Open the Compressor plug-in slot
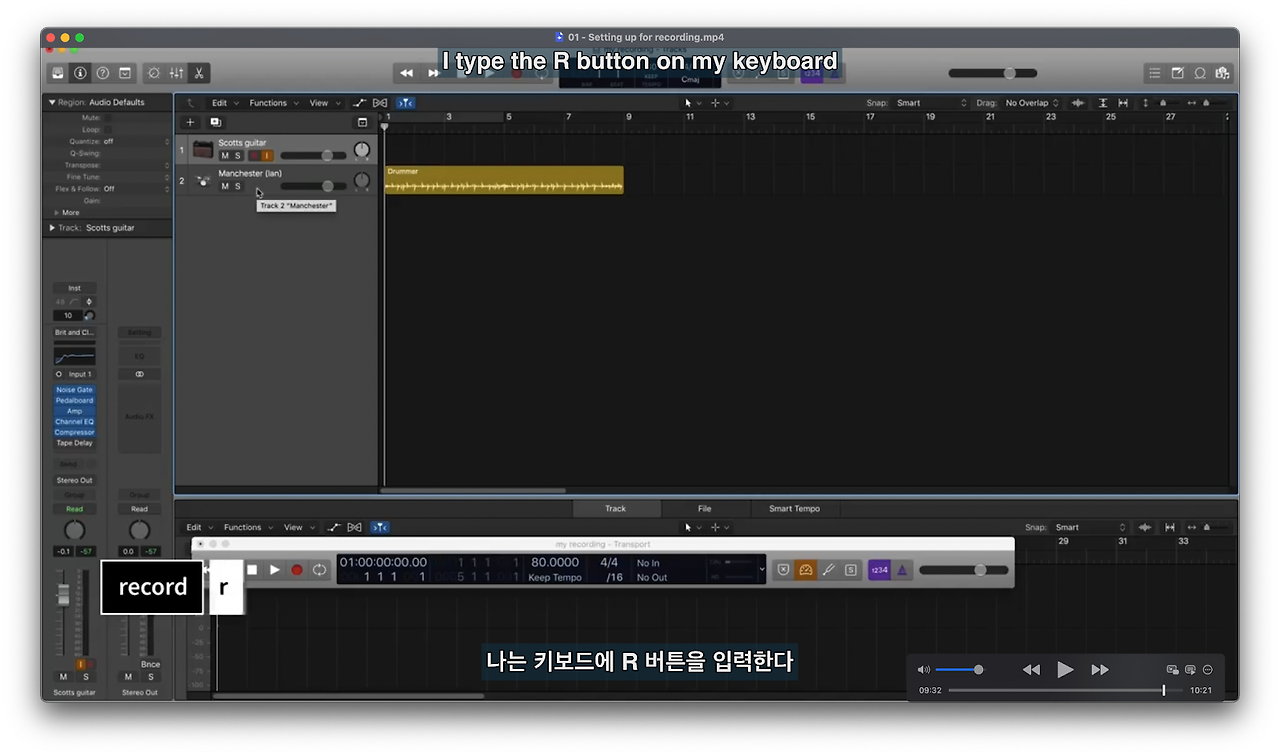This screenshot has height=756, width=1280. (75, 432)
